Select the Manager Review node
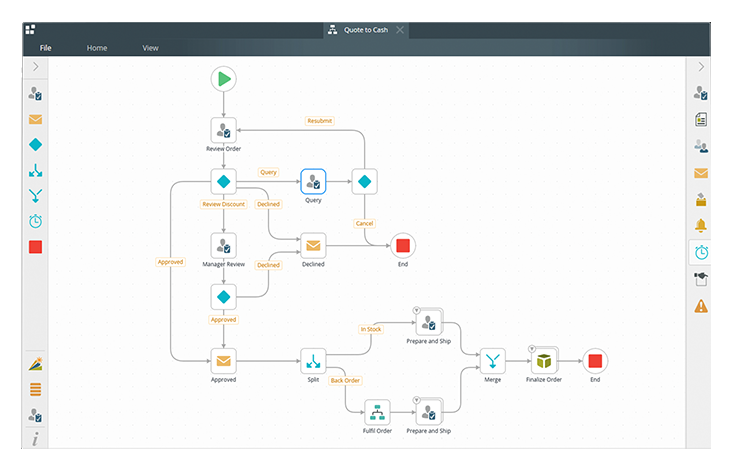The width and height of the screenshot is (732, 471). tap(224, 246)
